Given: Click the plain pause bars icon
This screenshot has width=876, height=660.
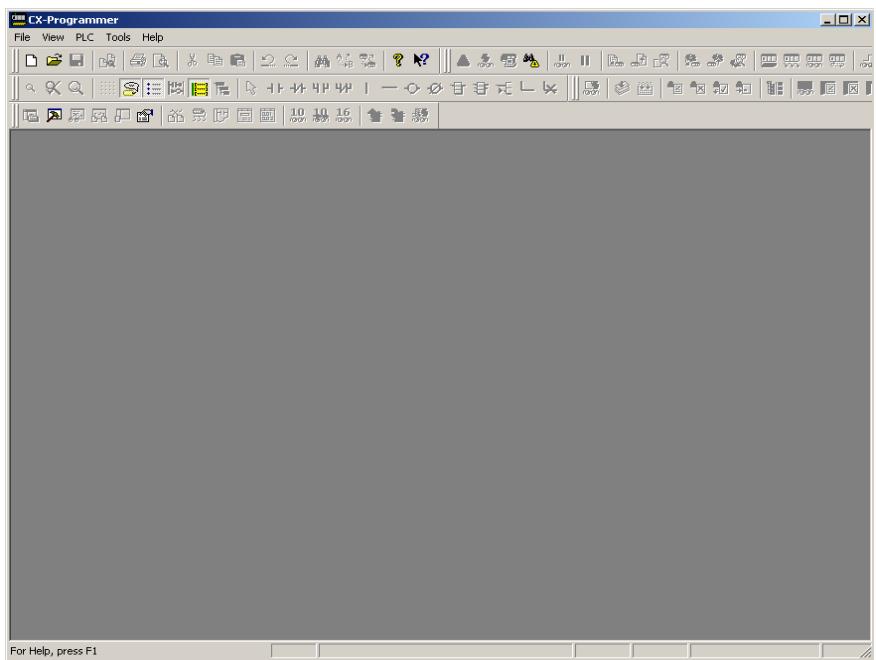Looking at the screenshot, I should (x=585, y=60).
